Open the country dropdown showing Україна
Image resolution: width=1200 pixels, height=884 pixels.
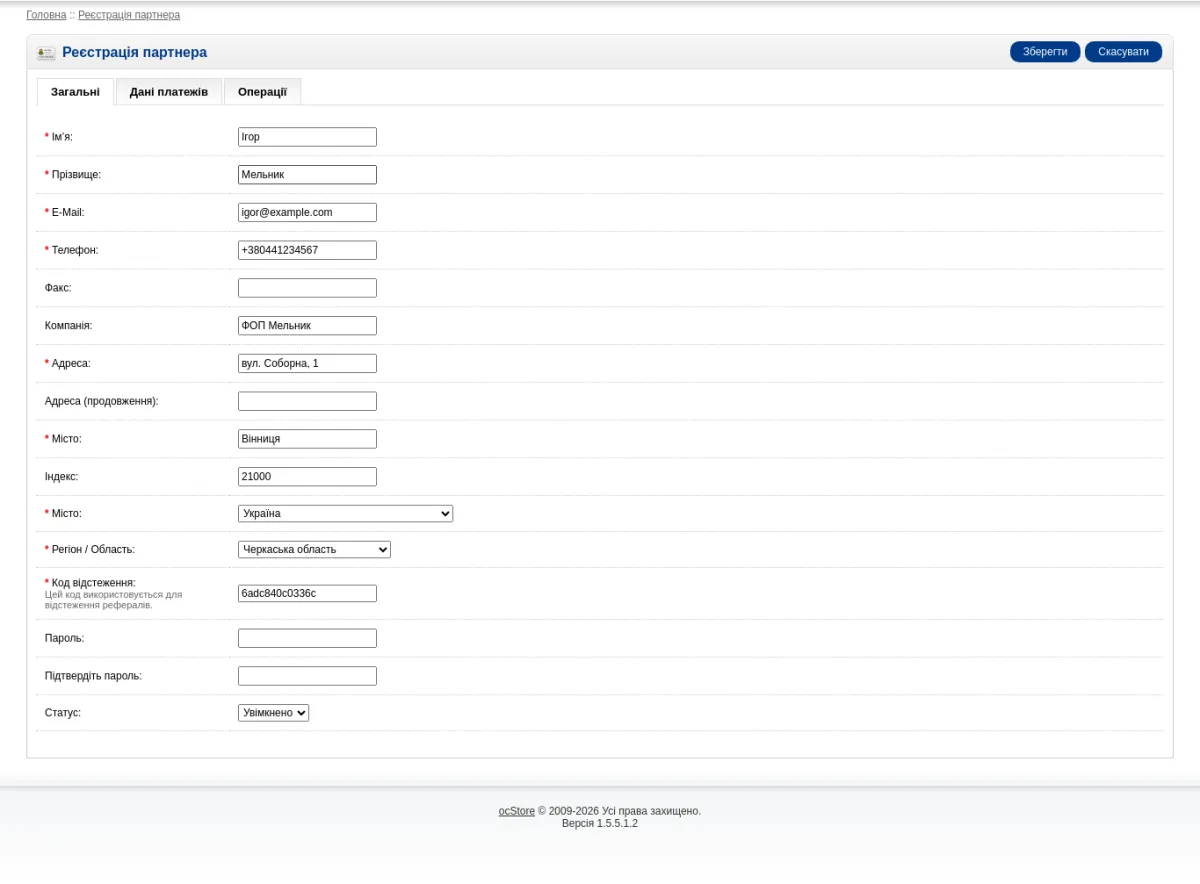coord(345,514)
